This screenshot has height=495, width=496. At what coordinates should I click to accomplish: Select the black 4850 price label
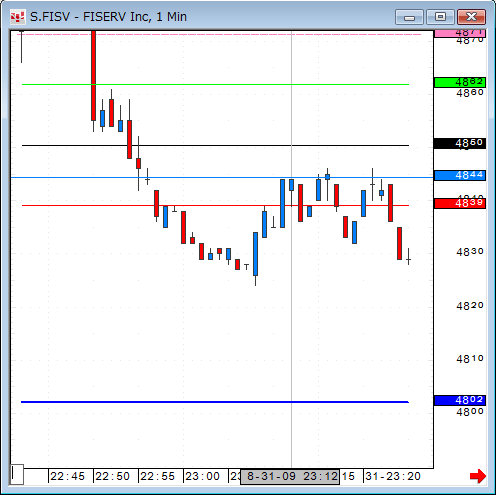click(x=460, y=143)
